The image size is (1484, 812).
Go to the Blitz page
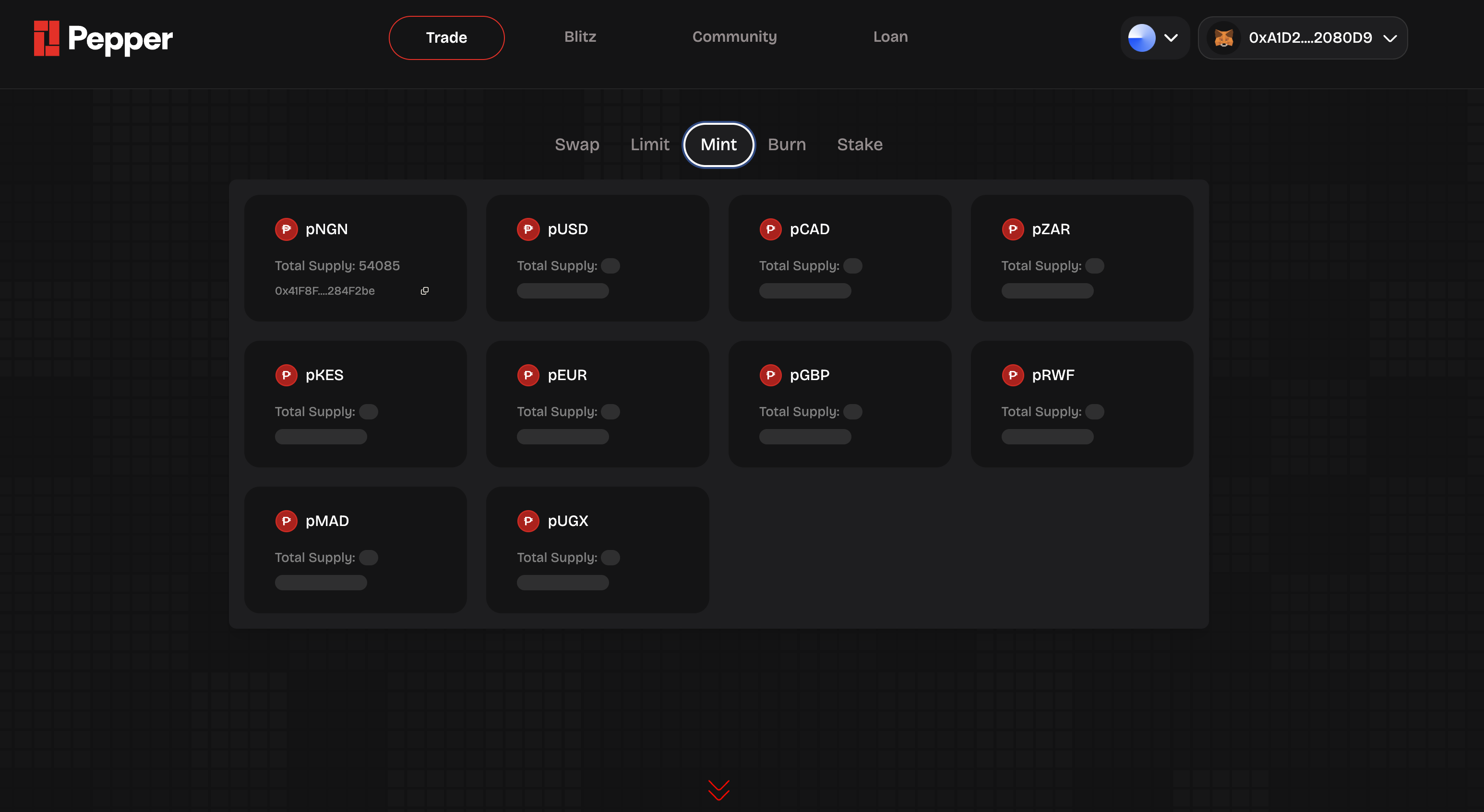pos(580,37)
